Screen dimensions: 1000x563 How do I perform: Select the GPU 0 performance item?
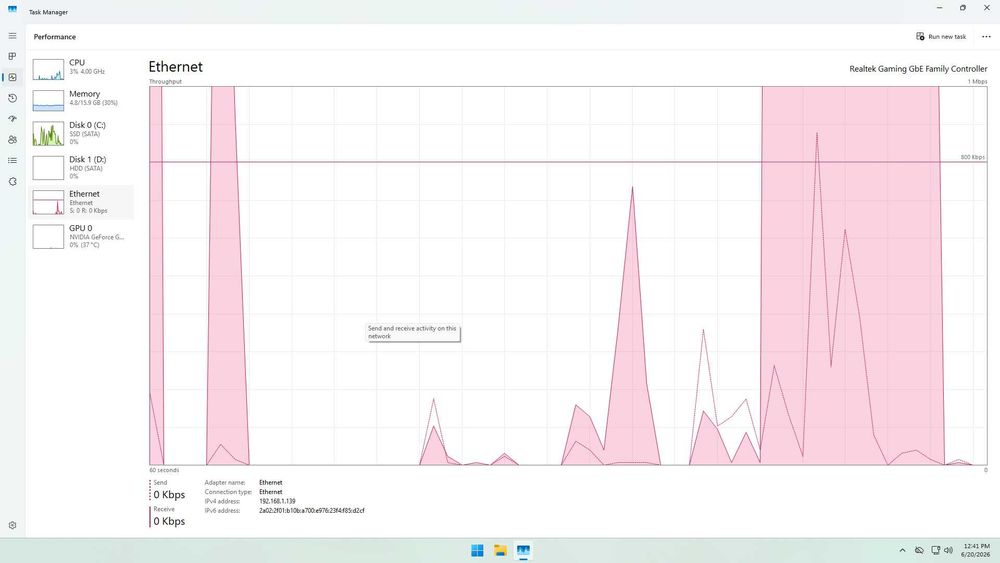[80, 236]
